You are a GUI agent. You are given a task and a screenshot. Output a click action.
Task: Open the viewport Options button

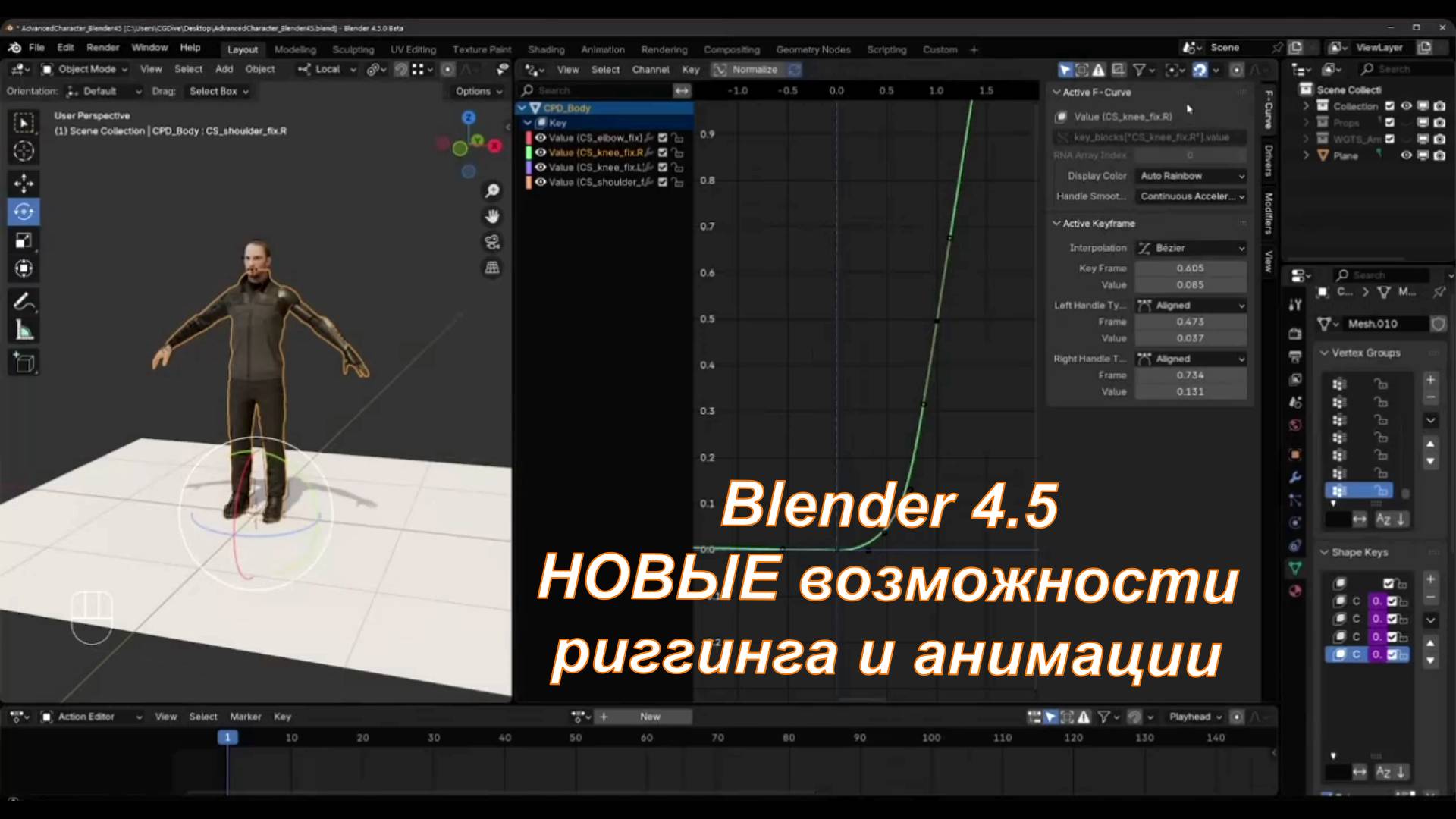click(478, 91)
